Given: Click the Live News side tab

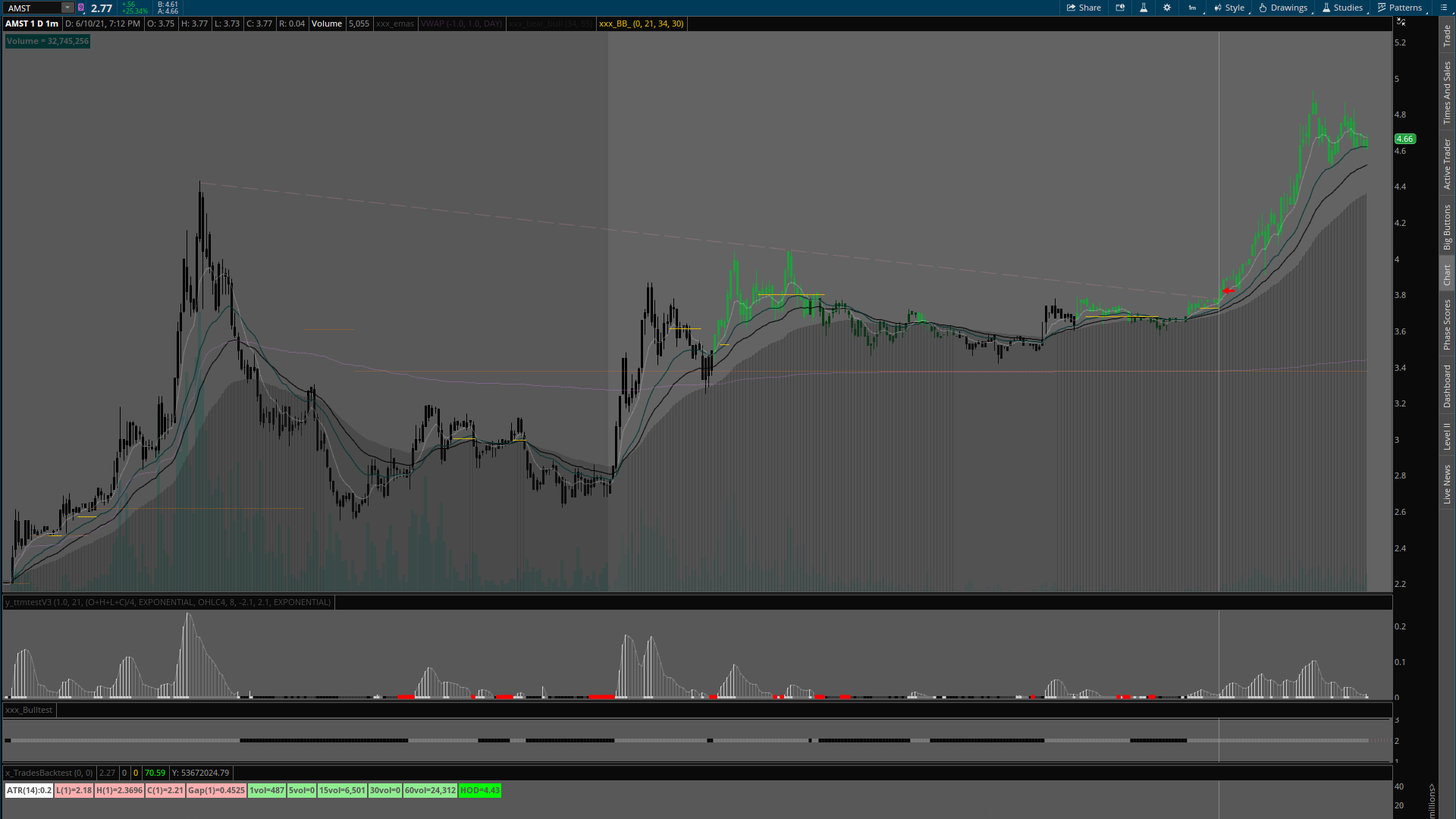Looking at the screenshot, I should pos(1447,485).
